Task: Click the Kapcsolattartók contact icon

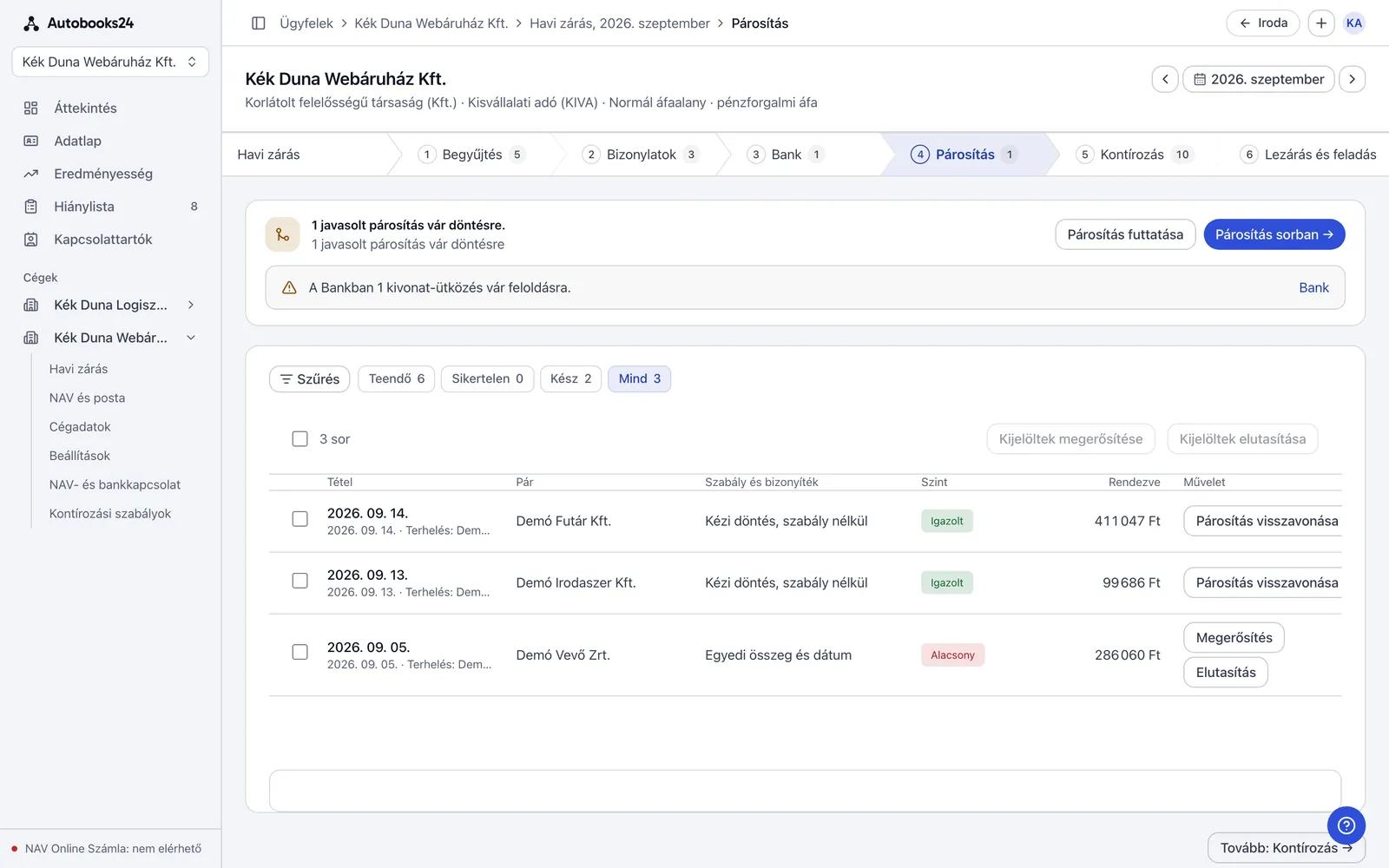Action: pos(31,240)
